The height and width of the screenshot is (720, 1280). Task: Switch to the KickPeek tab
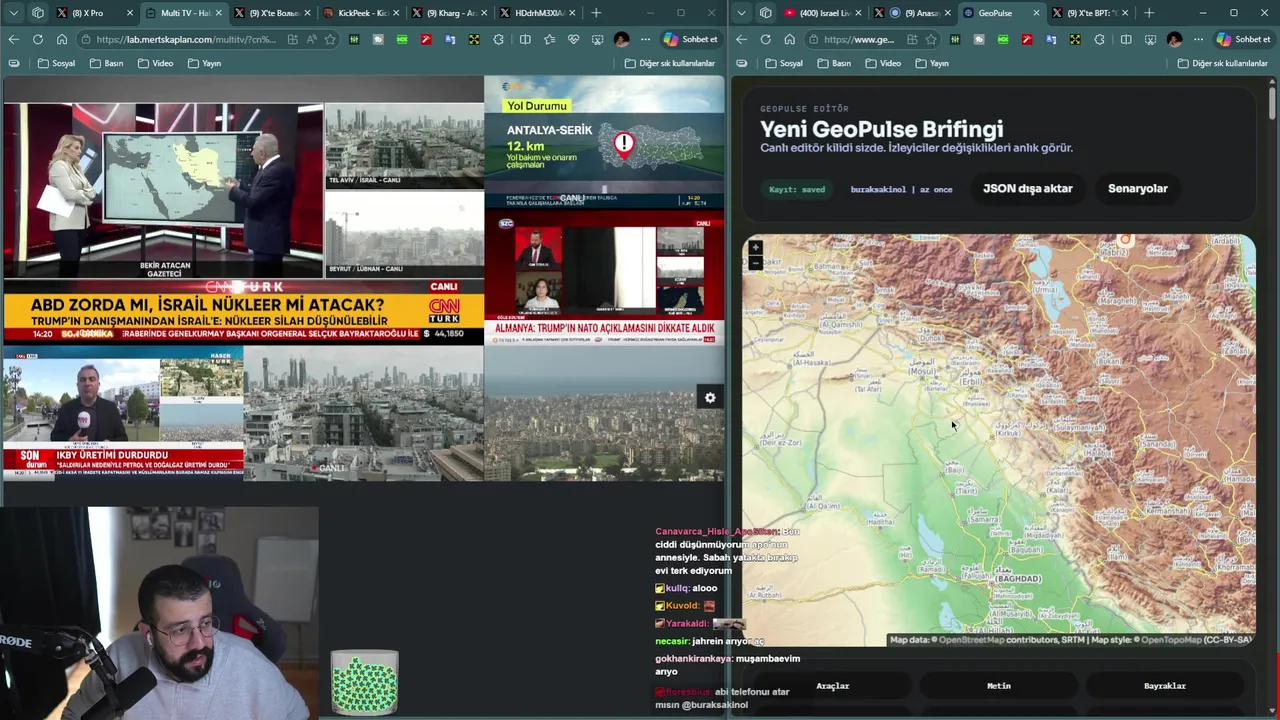[x=362, y=13]
